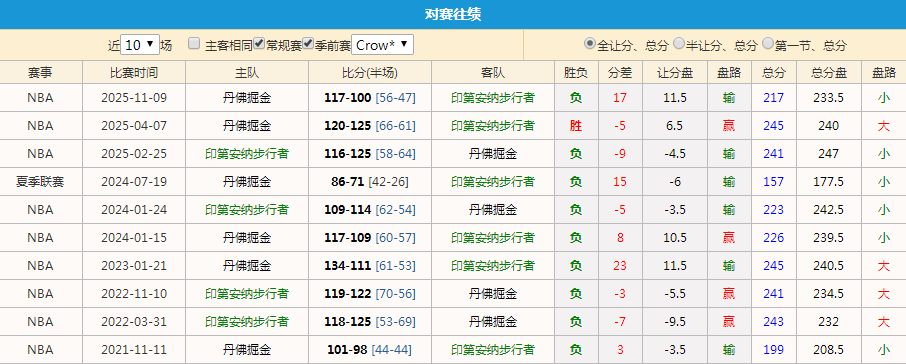Open the 118-125 score of 2022-03-31
Viewport: 906px width, 364px height.
point(348,321)
